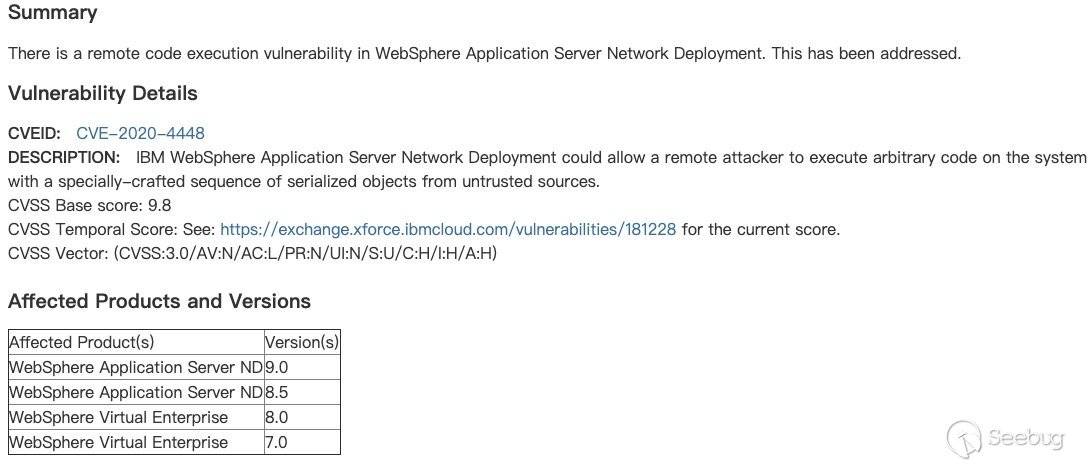Open the CVE-2020-4448 link

(140, 133)
